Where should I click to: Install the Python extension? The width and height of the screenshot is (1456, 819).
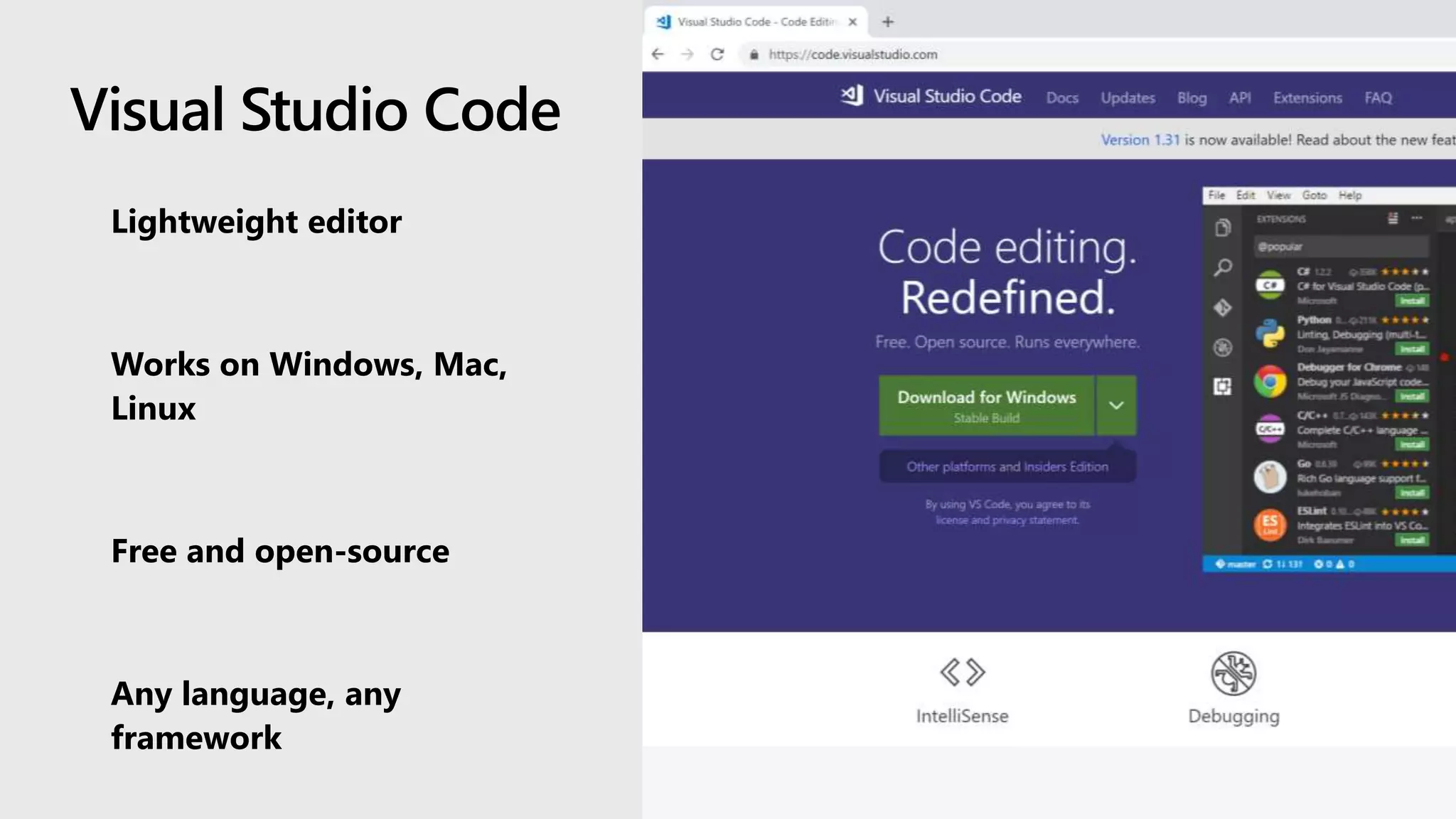[x=1412, y=349]
